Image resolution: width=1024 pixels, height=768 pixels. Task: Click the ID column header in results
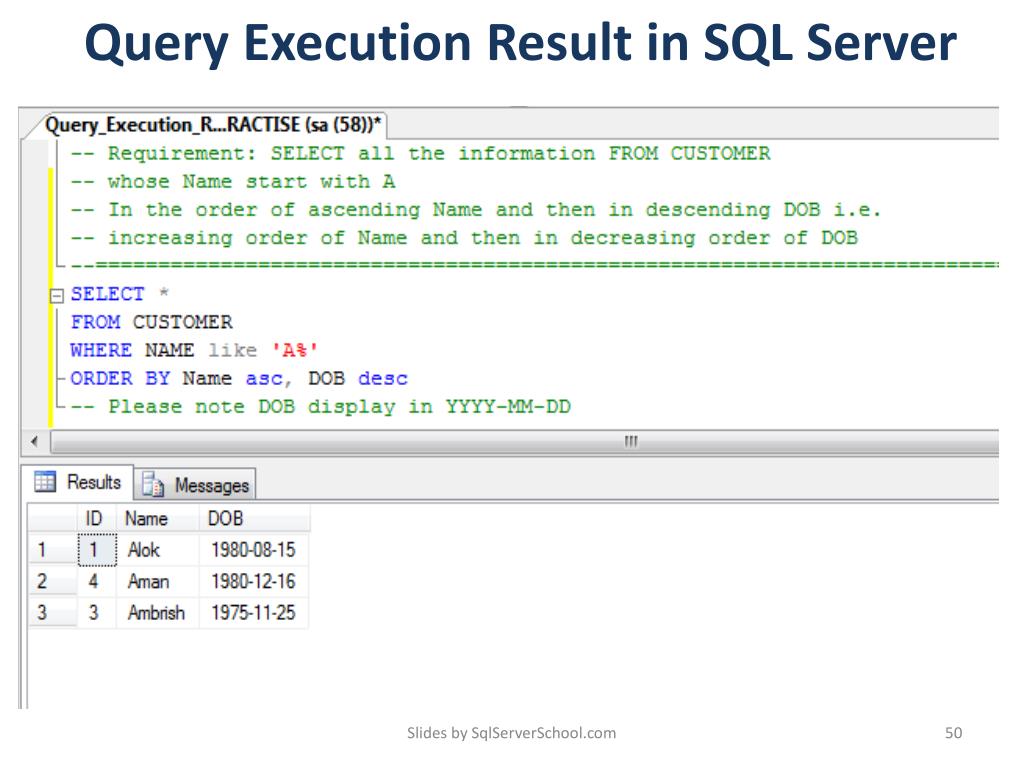(x=97, y=519)
